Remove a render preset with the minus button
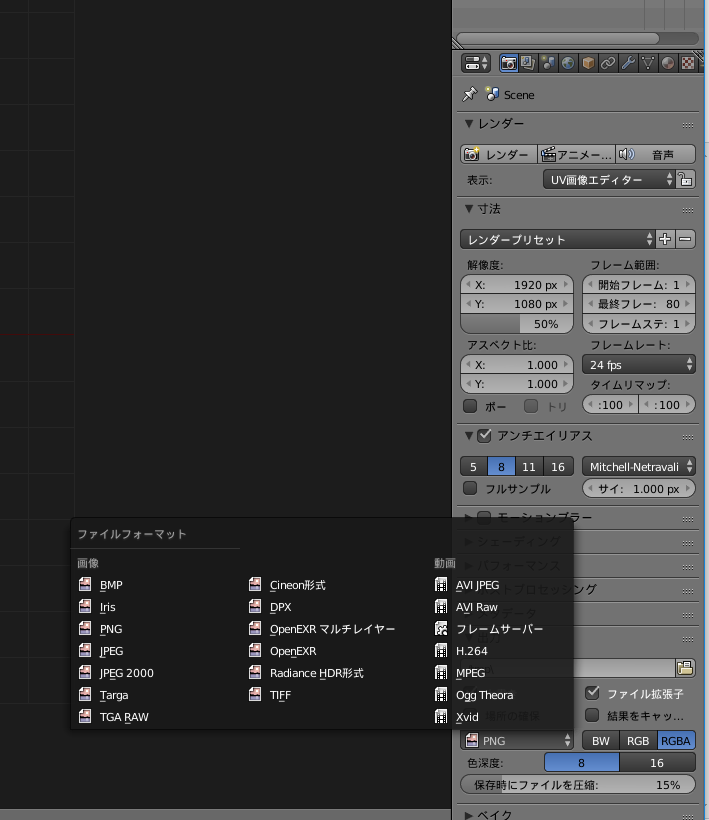The image size is (709, 820). click(x=685, y=240)
